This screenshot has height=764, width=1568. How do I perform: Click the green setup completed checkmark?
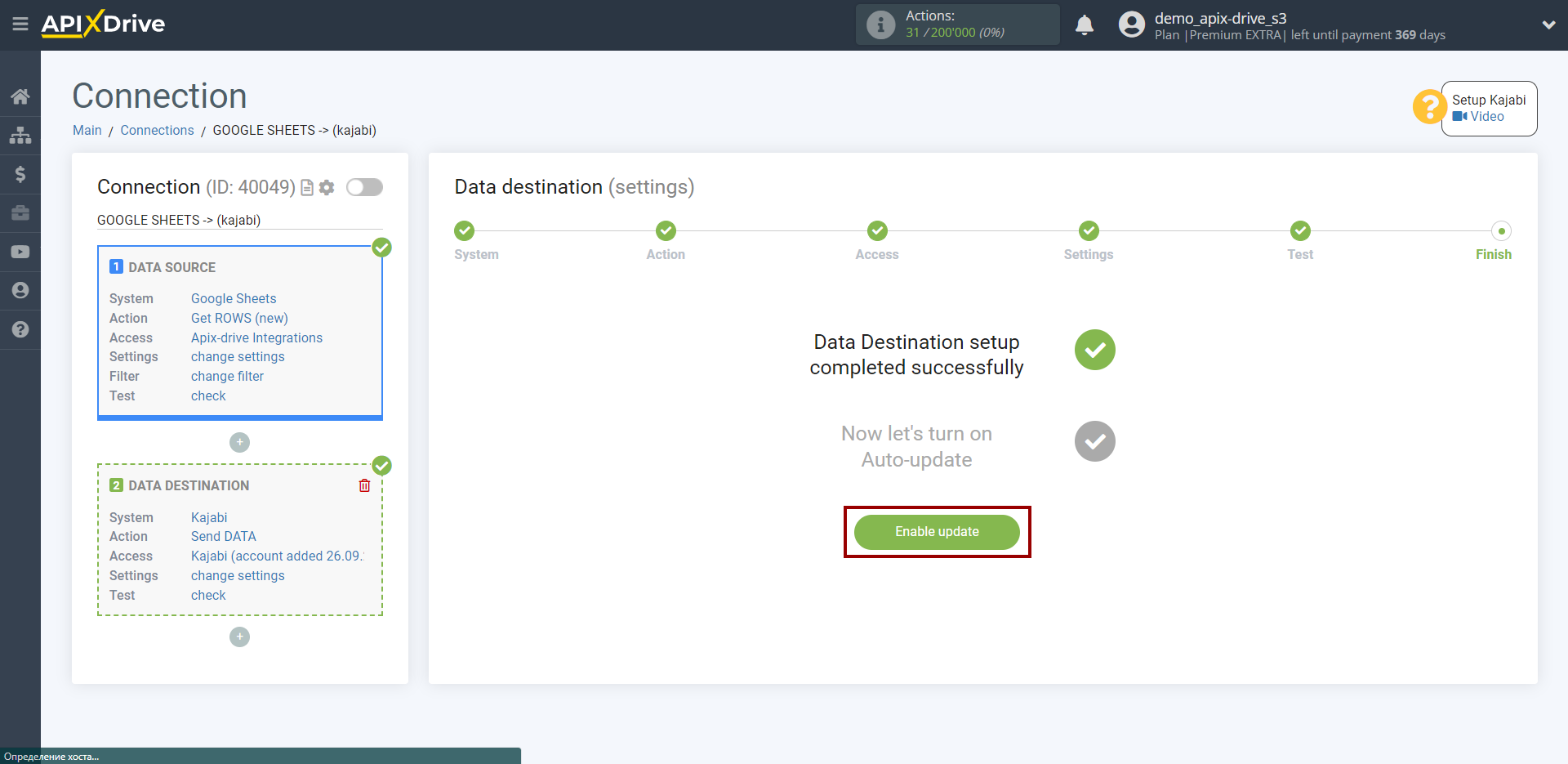tap(1094, 351)
